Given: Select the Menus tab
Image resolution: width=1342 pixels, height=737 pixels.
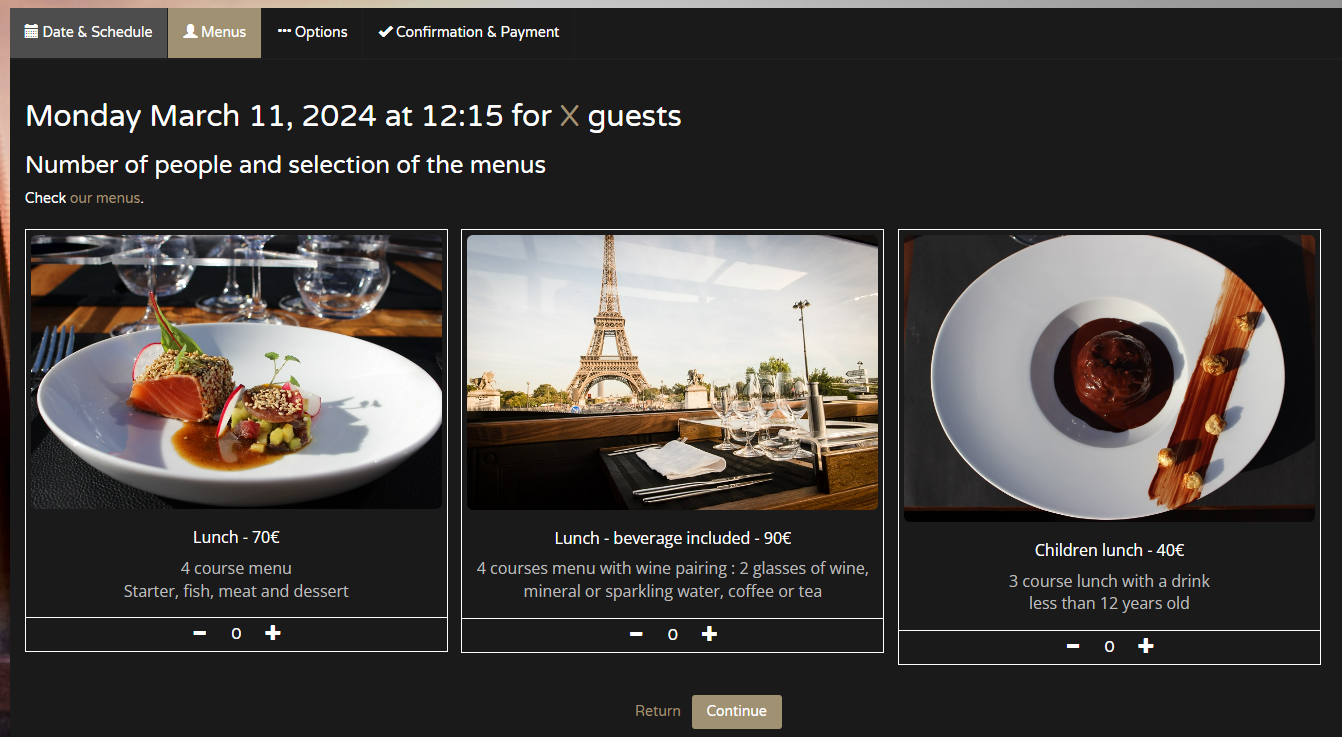Looking at the screenshot, I should tap(215, 32).
